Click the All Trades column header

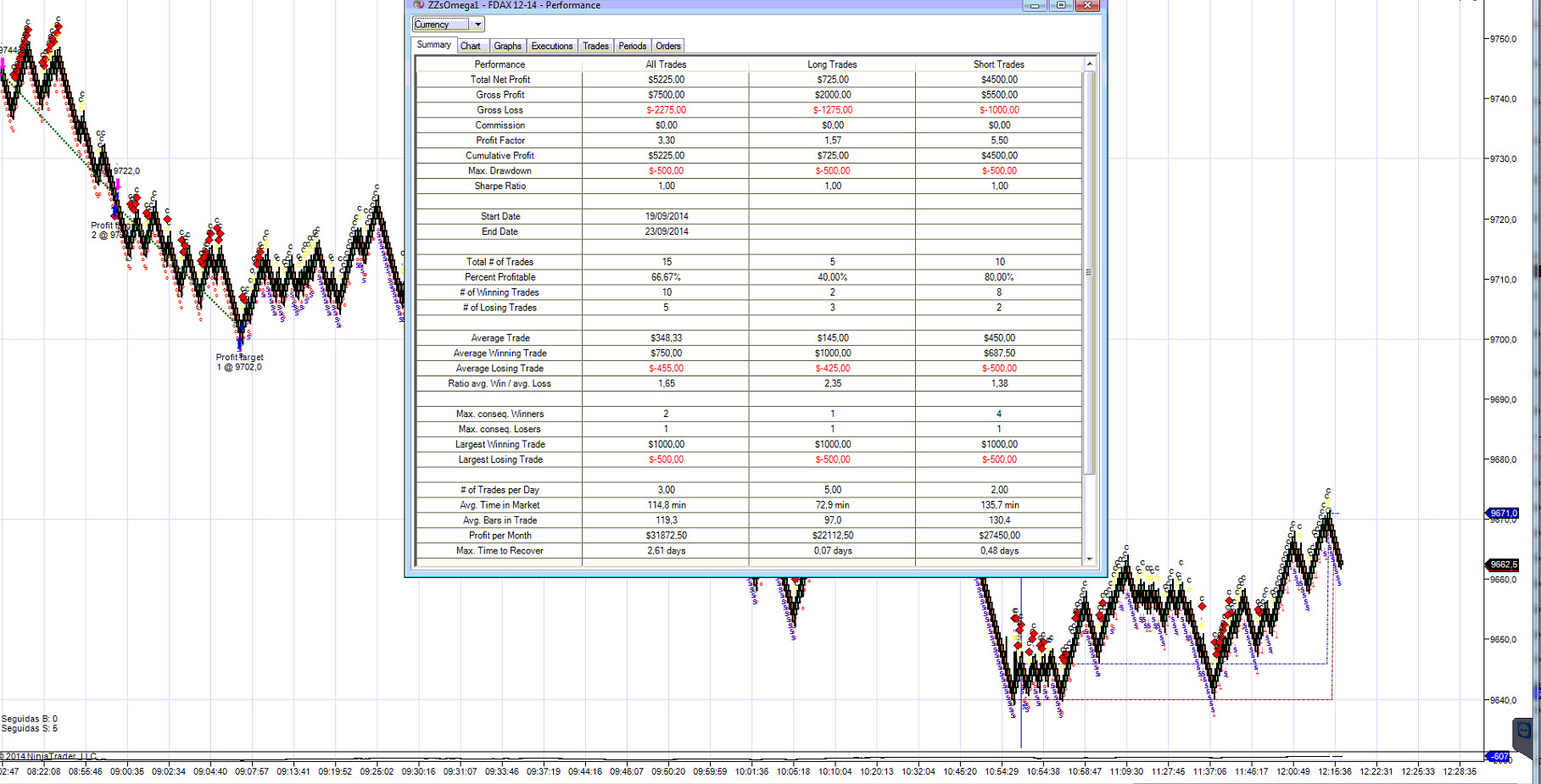point(666,64)
